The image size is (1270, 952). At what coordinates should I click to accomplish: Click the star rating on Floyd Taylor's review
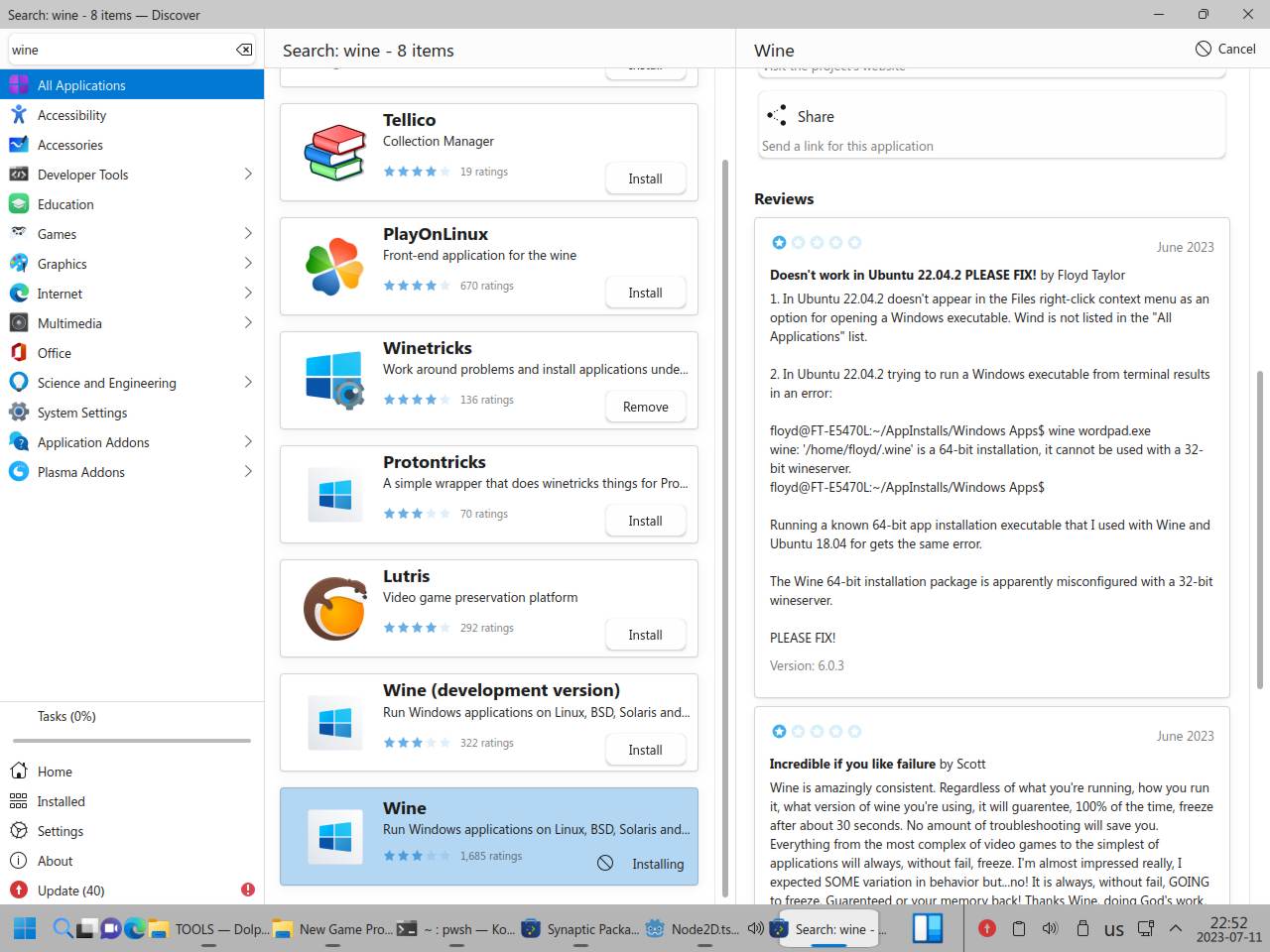point(817,242)
